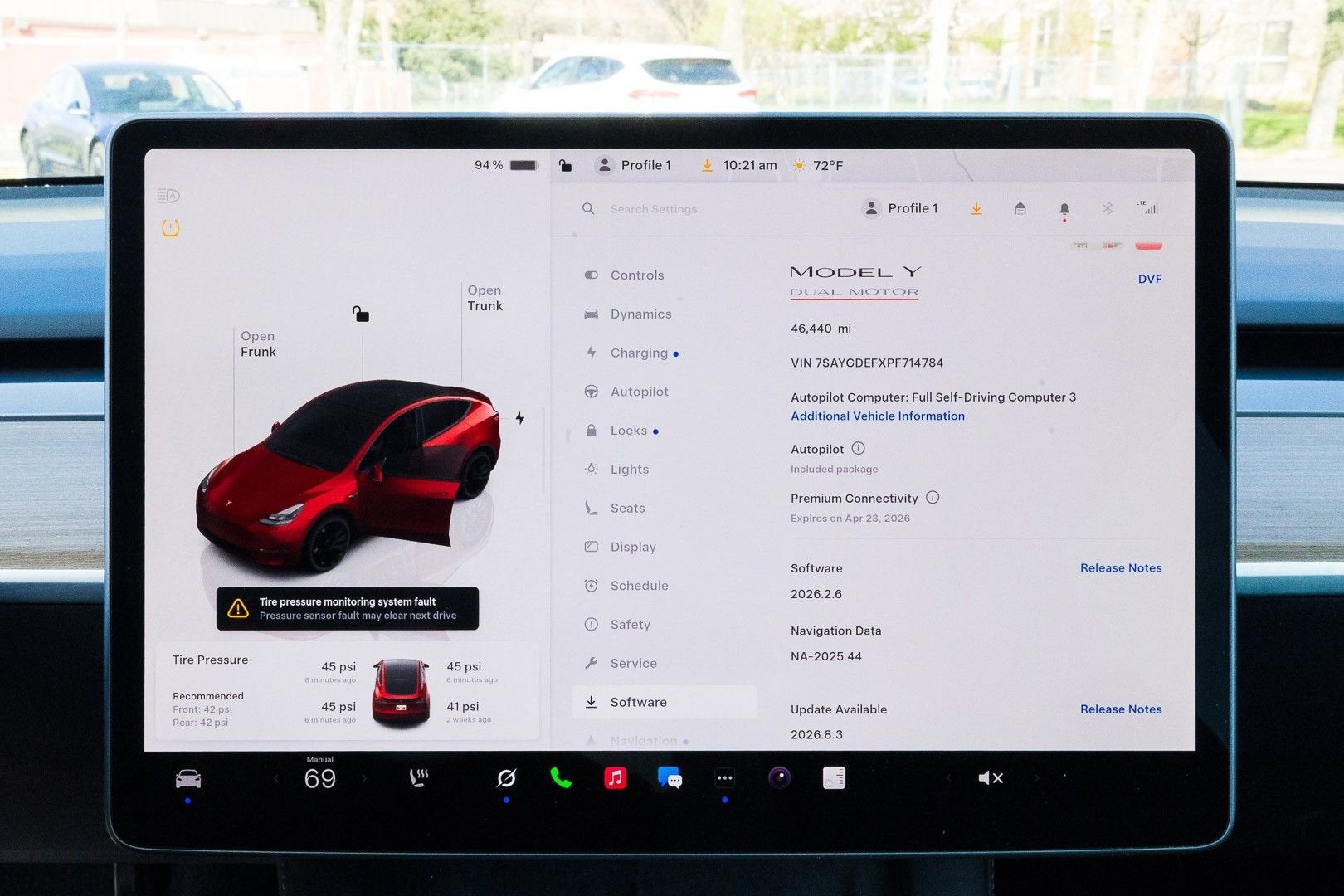The height and width of the screenshot is (896, 1344).
Task: Switch to the Autopilot settings tab
Action: [x=639, y=391]
